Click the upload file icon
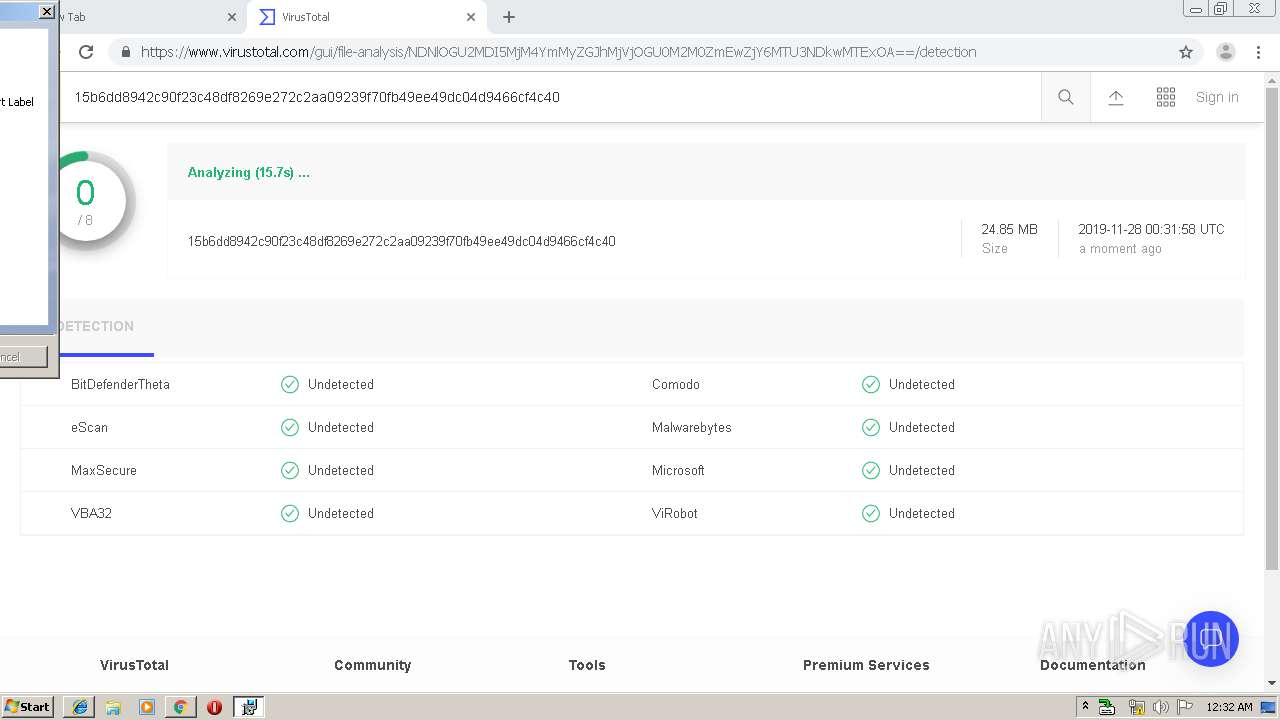1280x720 pixels. 1116,97
